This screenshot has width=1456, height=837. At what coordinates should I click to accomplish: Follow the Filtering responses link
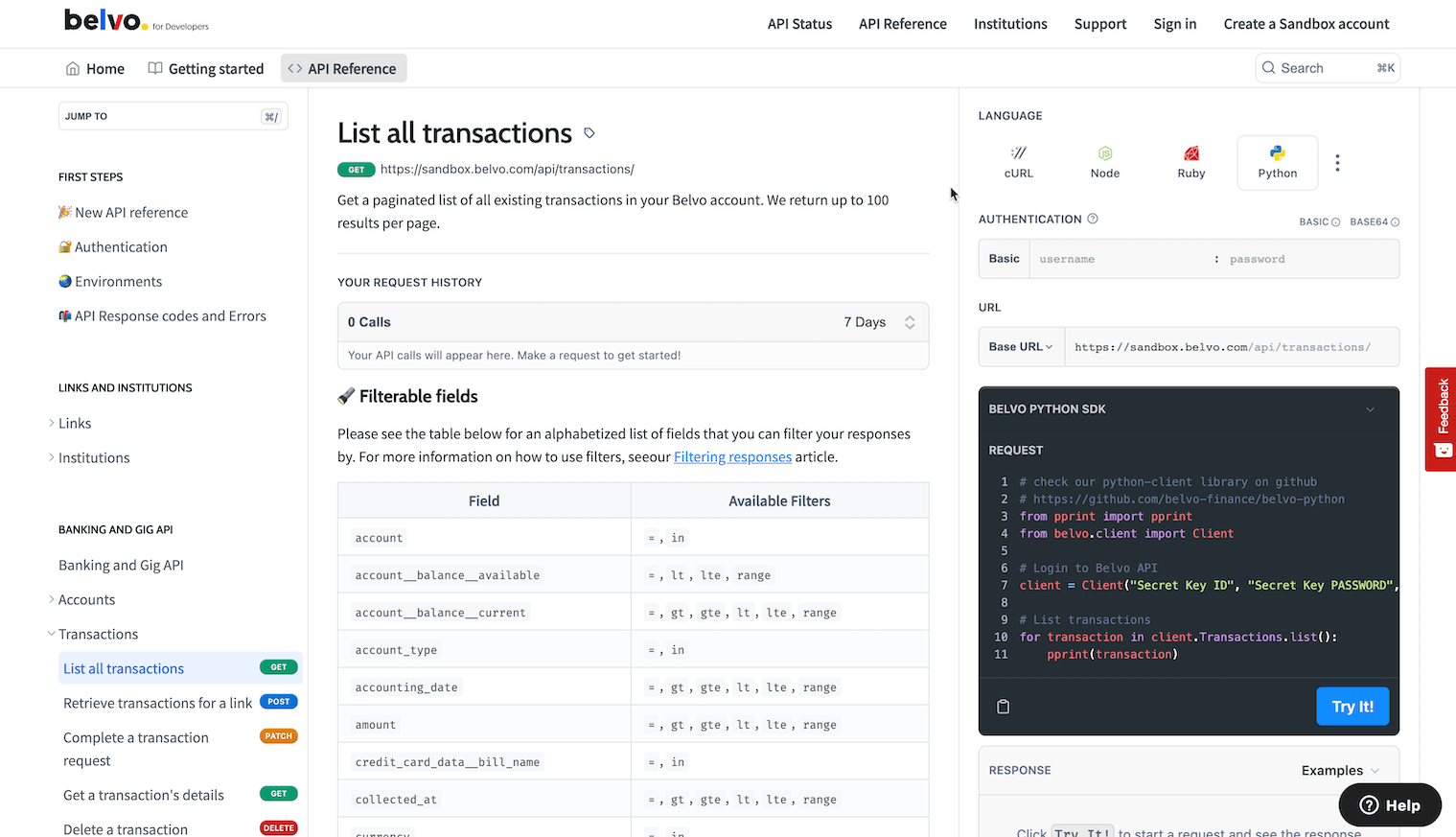[x=732, y=457]
